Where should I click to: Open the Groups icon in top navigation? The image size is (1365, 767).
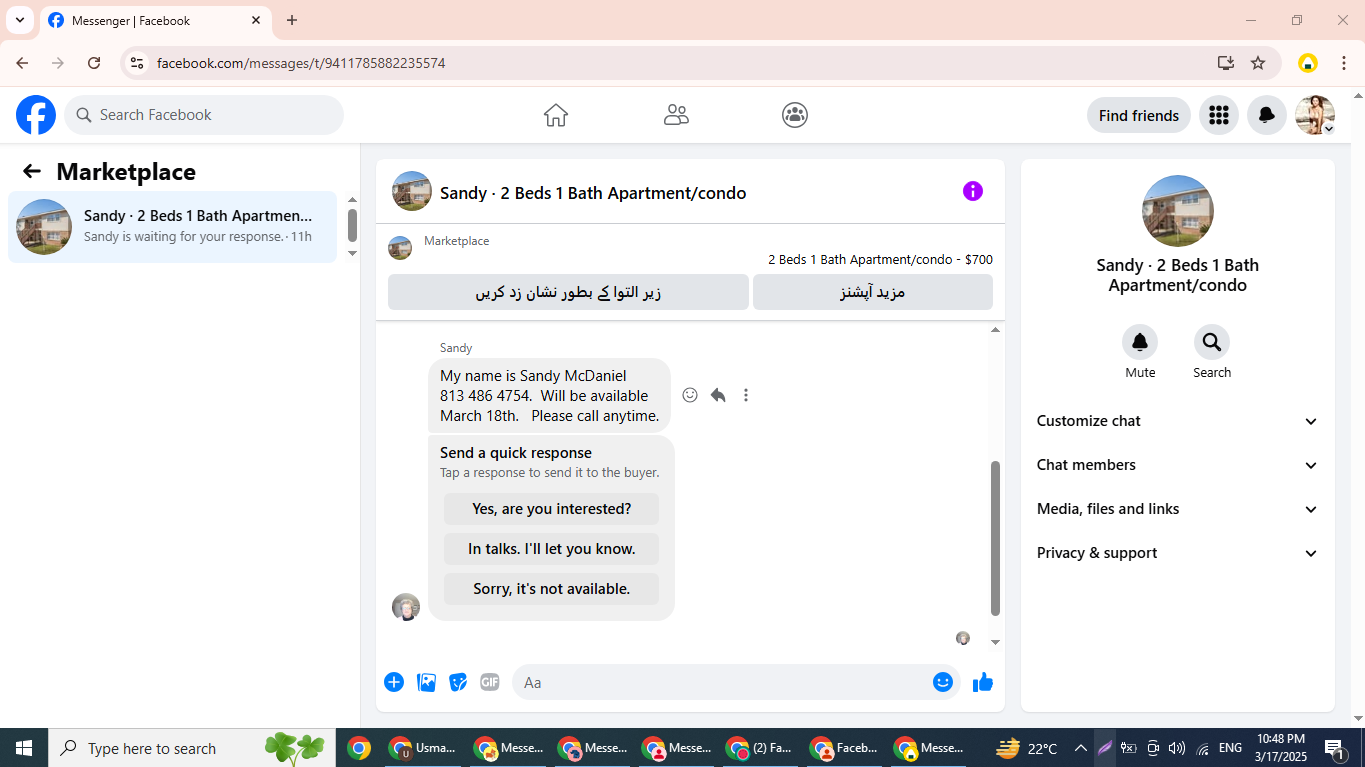pos(795,115)
